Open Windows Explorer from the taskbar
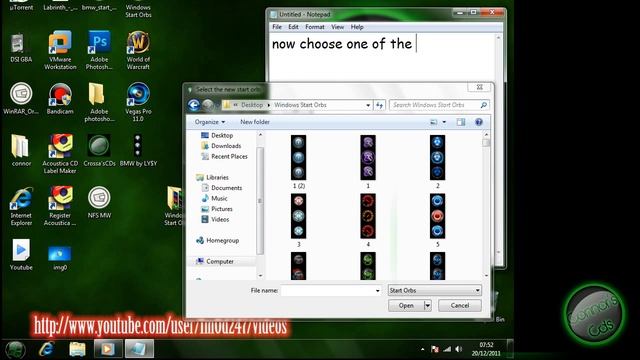Screen dimensions: 640x360 [x=77, y=349]
